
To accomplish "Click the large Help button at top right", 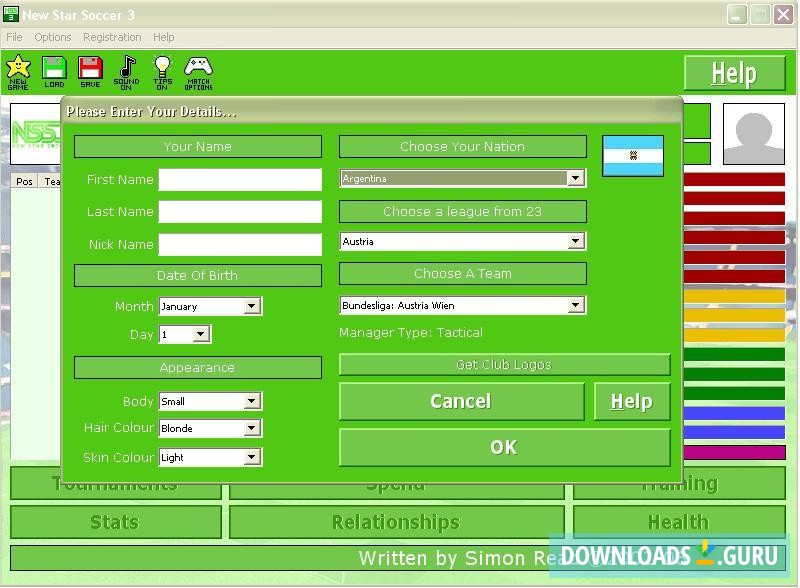I will (x=734, y=74).
